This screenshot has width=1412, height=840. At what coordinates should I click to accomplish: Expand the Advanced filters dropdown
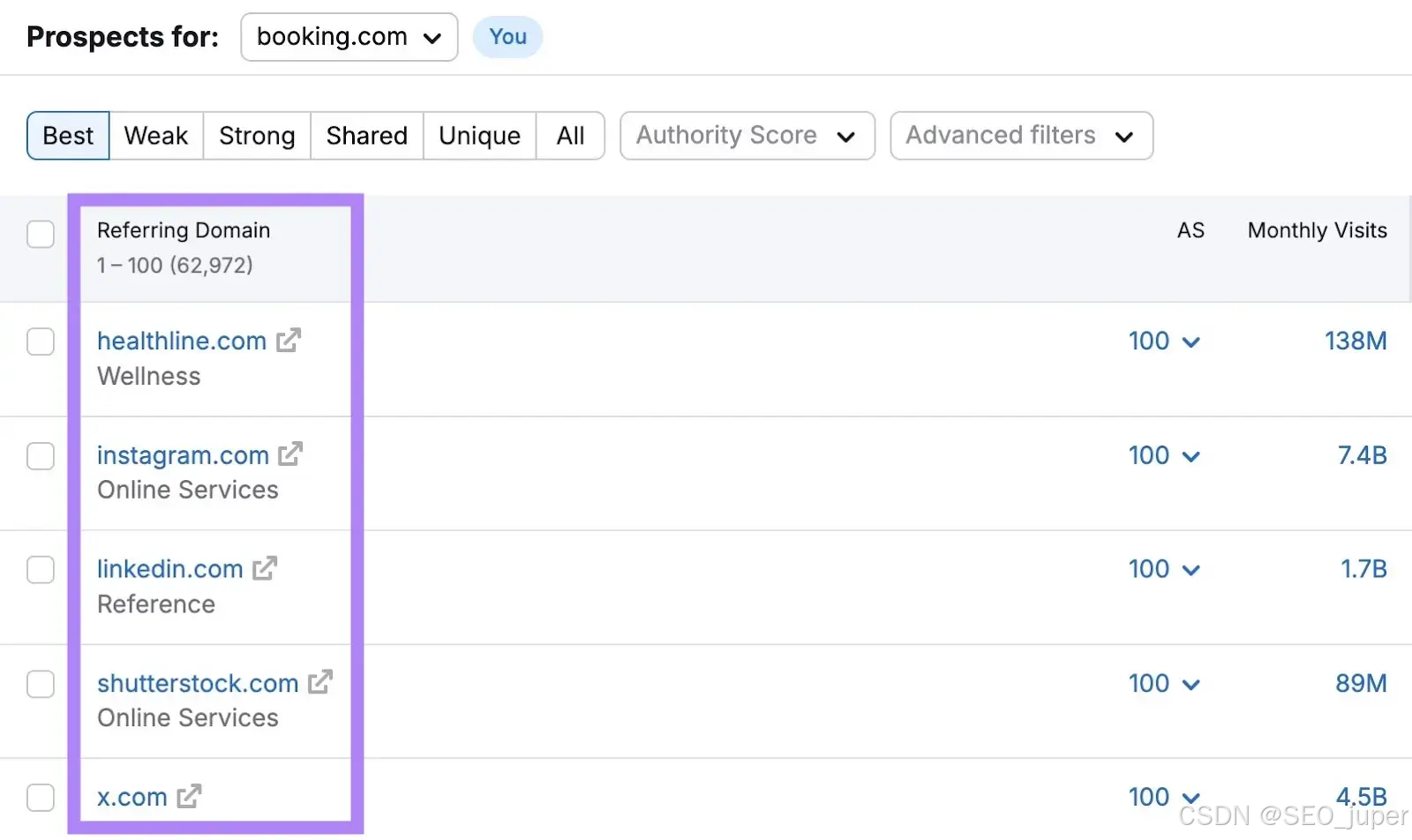[1022, 136]
